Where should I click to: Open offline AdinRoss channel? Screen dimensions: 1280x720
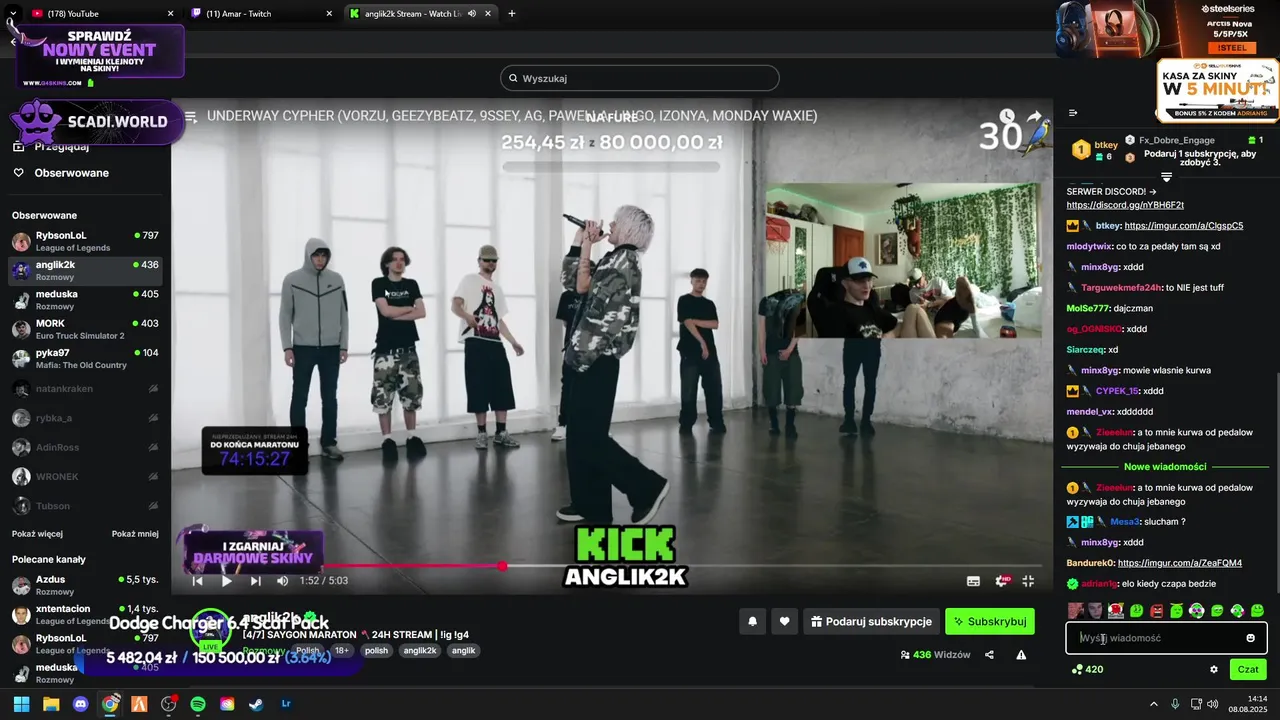85,447
